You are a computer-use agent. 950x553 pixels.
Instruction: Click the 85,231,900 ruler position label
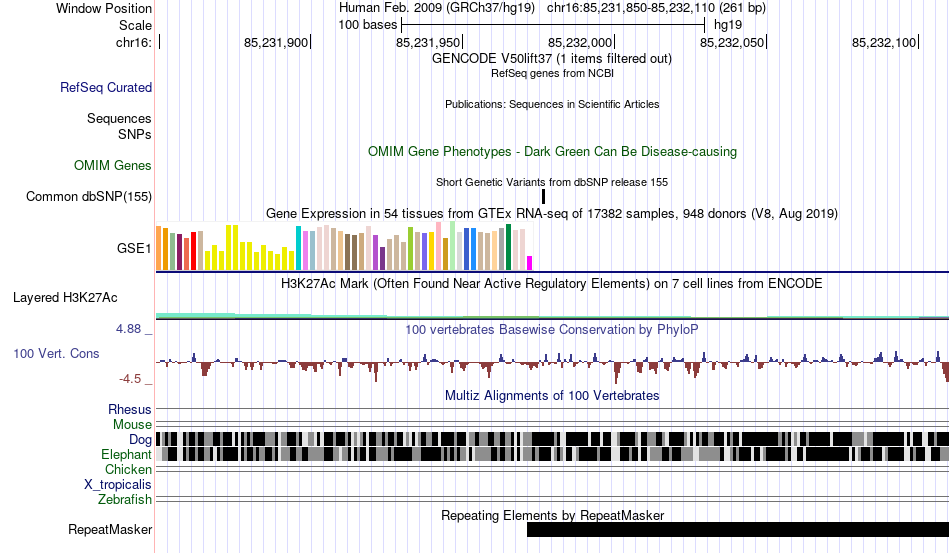point(276,42)
